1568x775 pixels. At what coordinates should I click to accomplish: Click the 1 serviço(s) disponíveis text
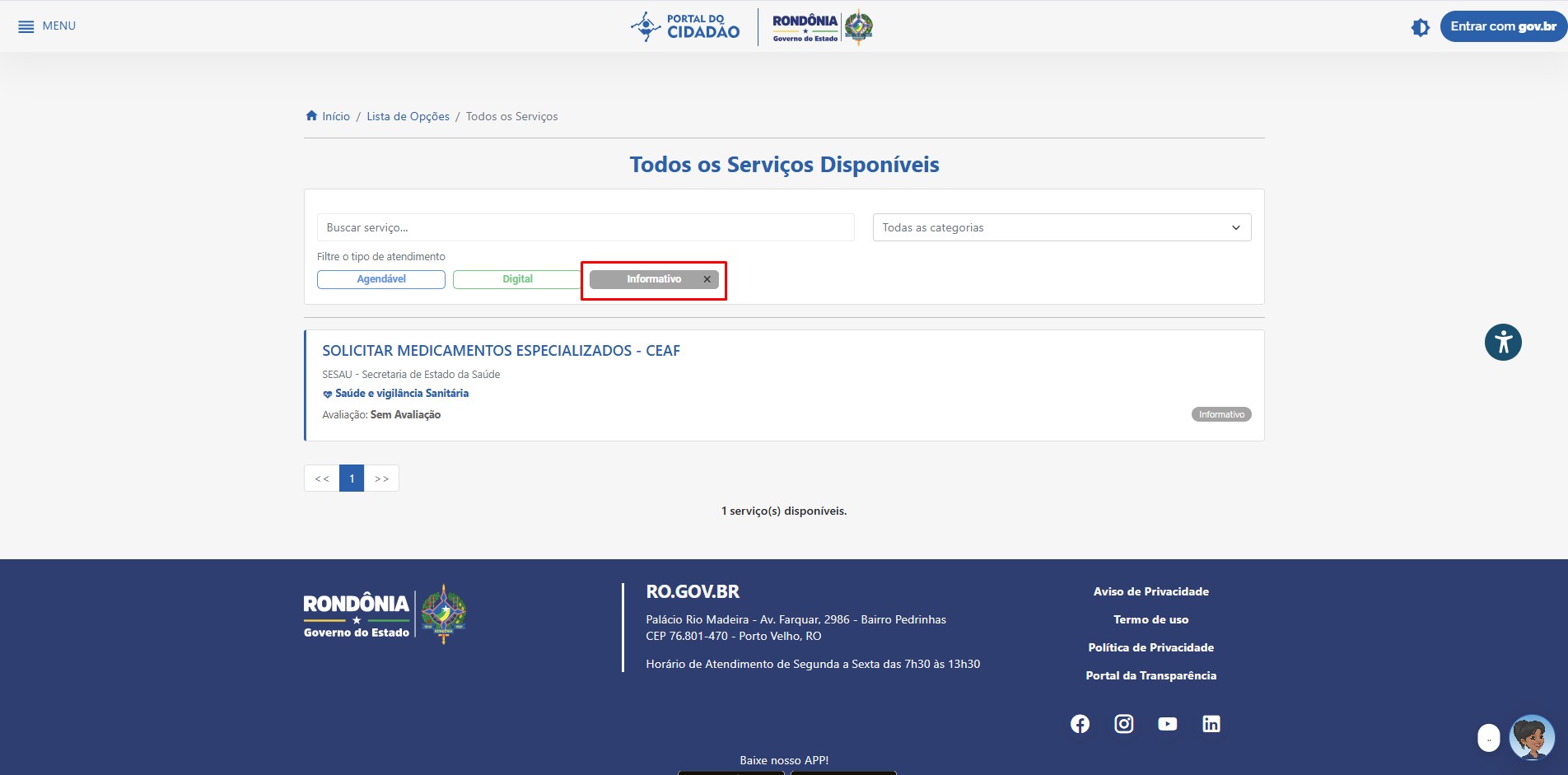tap(784, 511)
